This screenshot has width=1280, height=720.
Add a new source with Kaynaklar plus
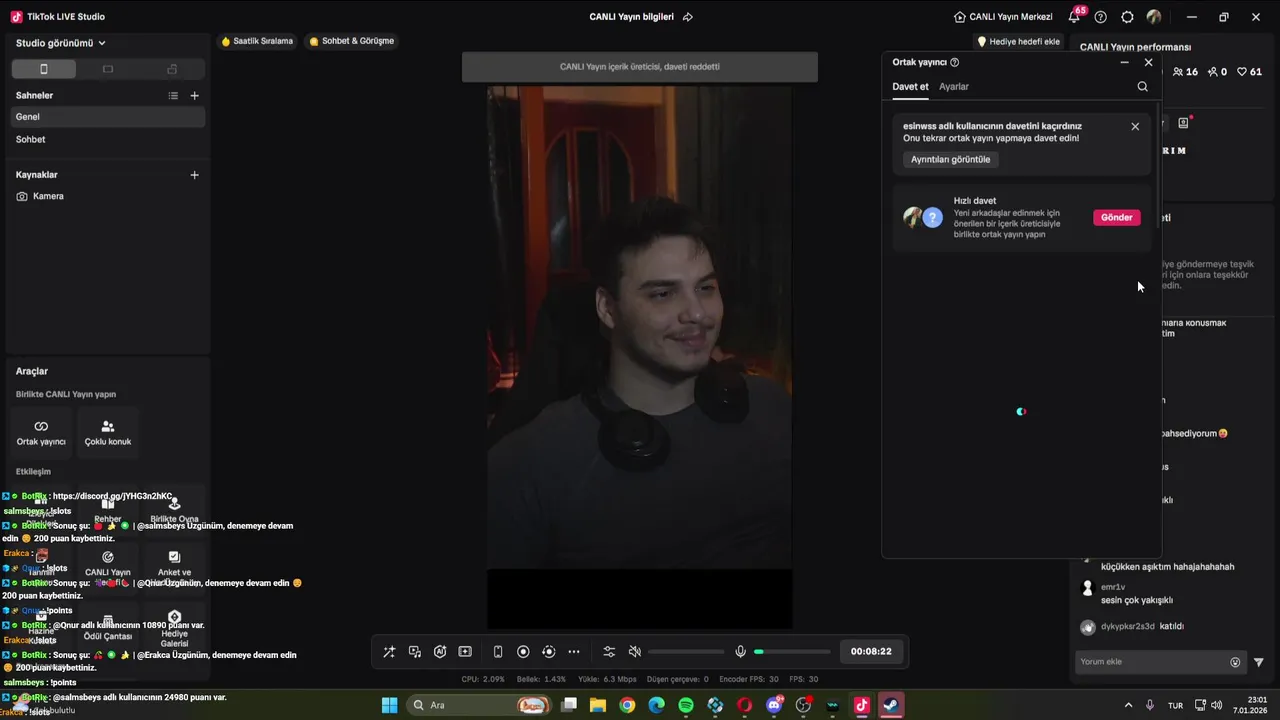[x=194, y=175]
